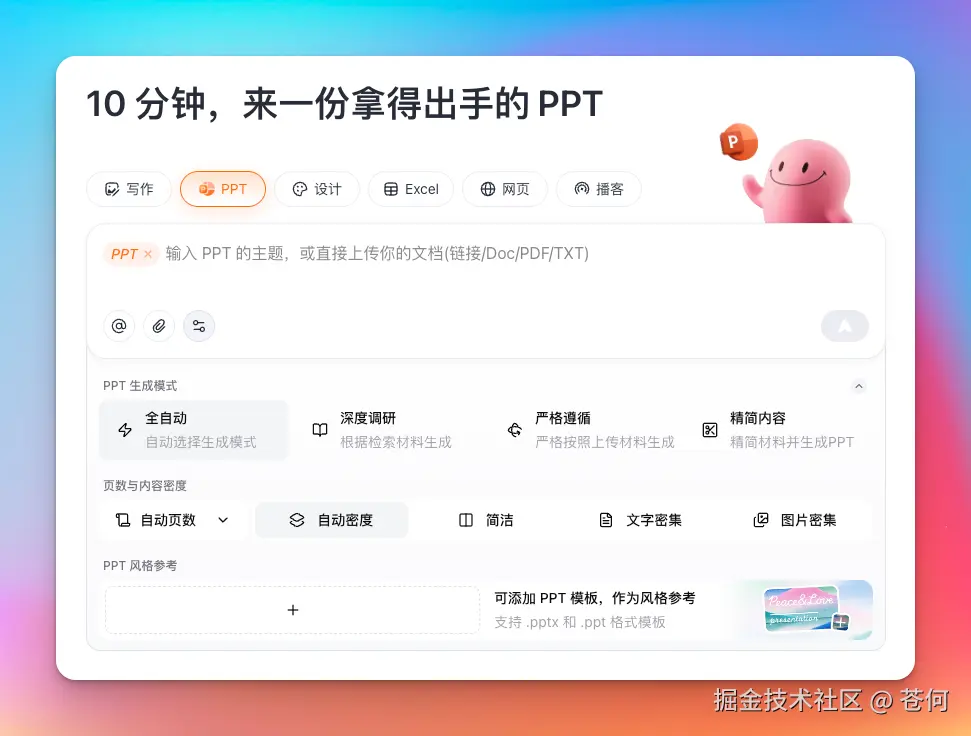Click the 文字密集 document icon
Image resolution: width=971 pixels, height=736 pixels.
tap(606, 519)
